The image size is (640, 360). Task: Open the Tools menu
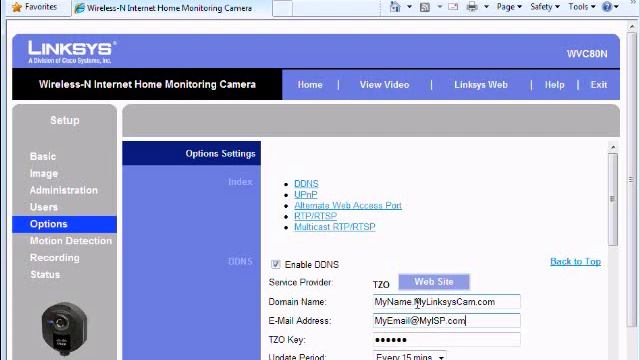(x=582, y=7)
